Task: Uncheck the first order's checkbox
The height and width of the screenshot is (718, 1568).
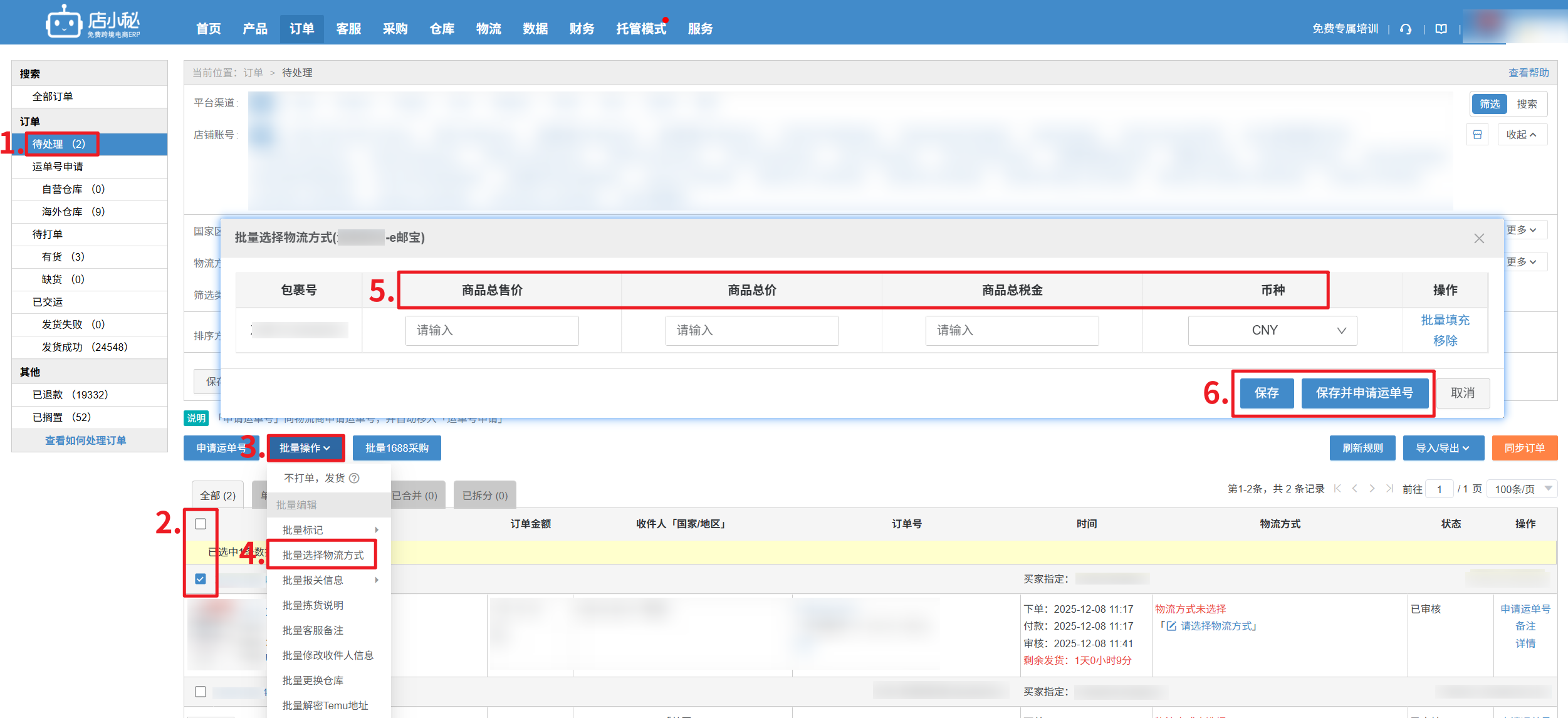Action: (x=201, y=579)
